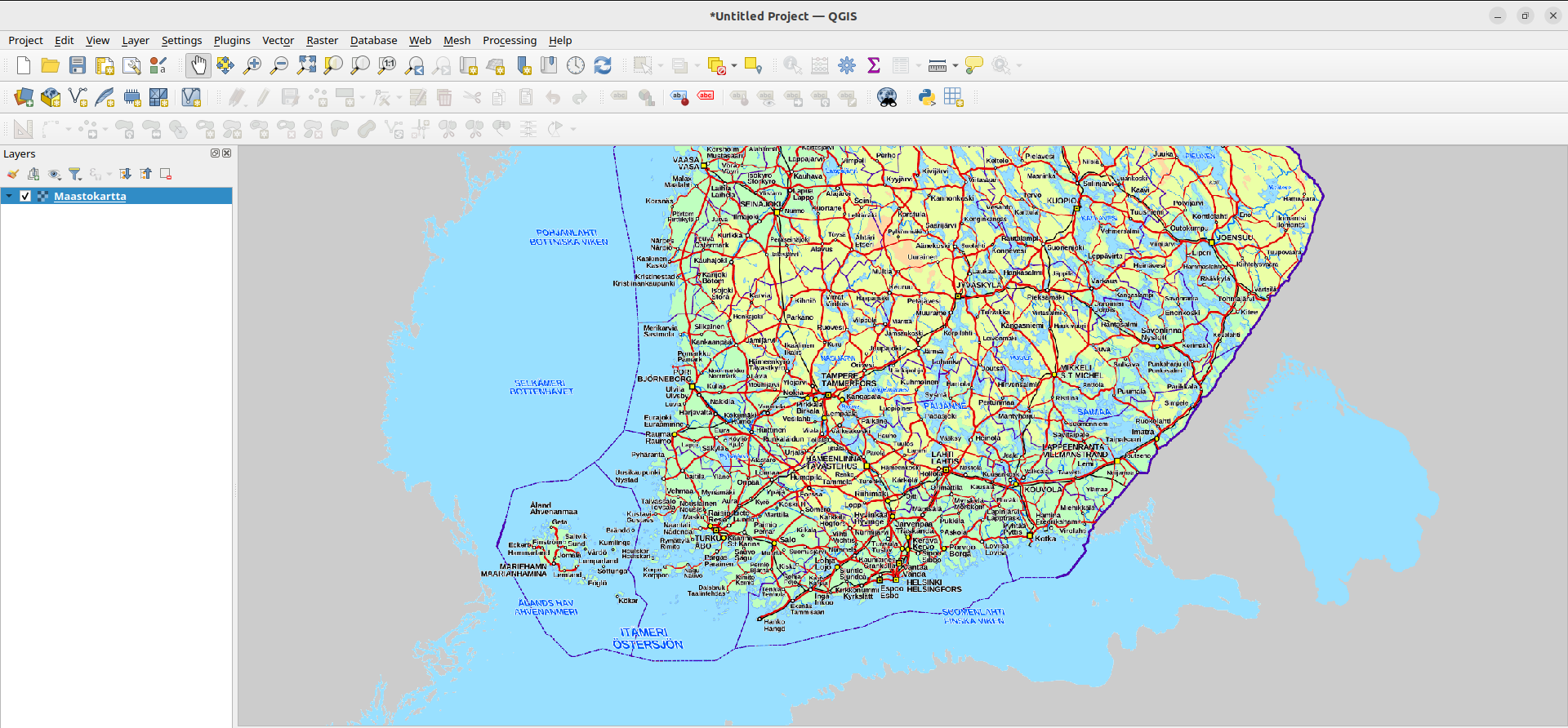The image size is (1568, 728).
Task: Click the New GeoPackage Layer icon
Action: click(51, 97)
